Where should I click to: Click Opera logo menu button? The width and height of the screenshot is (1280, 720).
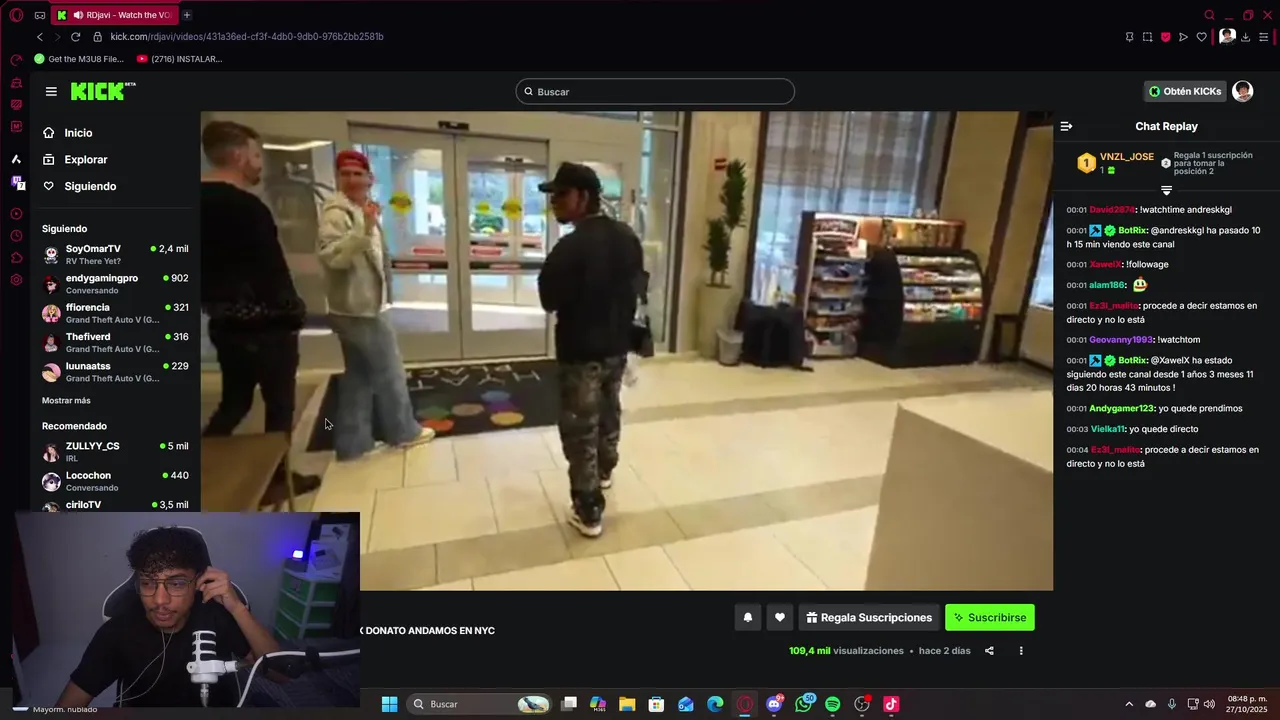[16, 15]
